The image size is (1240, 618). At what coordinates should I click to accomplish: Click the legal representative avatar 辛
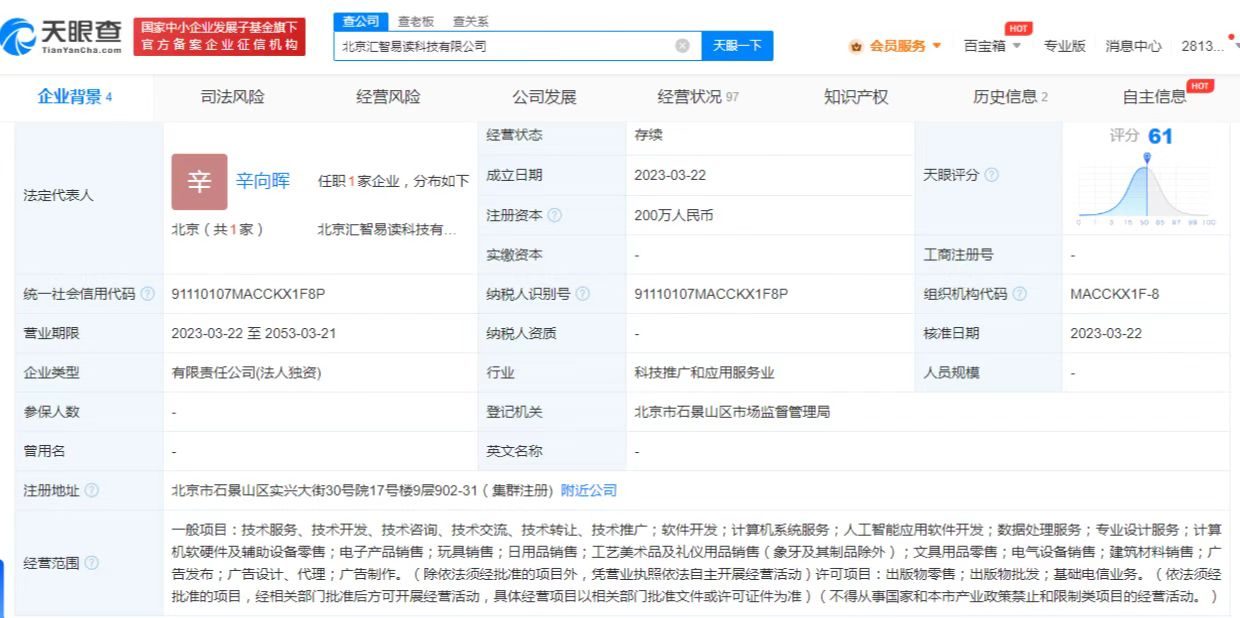[x=199, y=182]
